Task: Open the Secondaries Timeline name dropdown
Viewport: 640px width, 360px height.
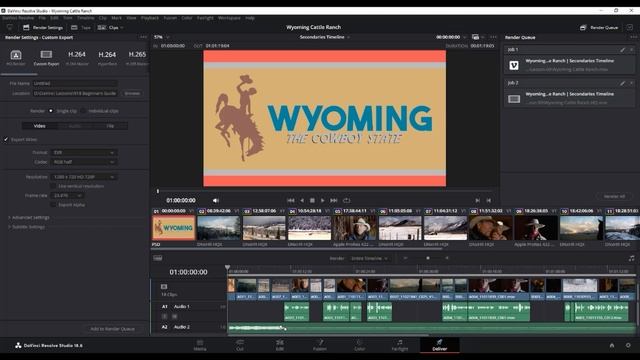Action: pyautogui.click(x=324, y=37)
